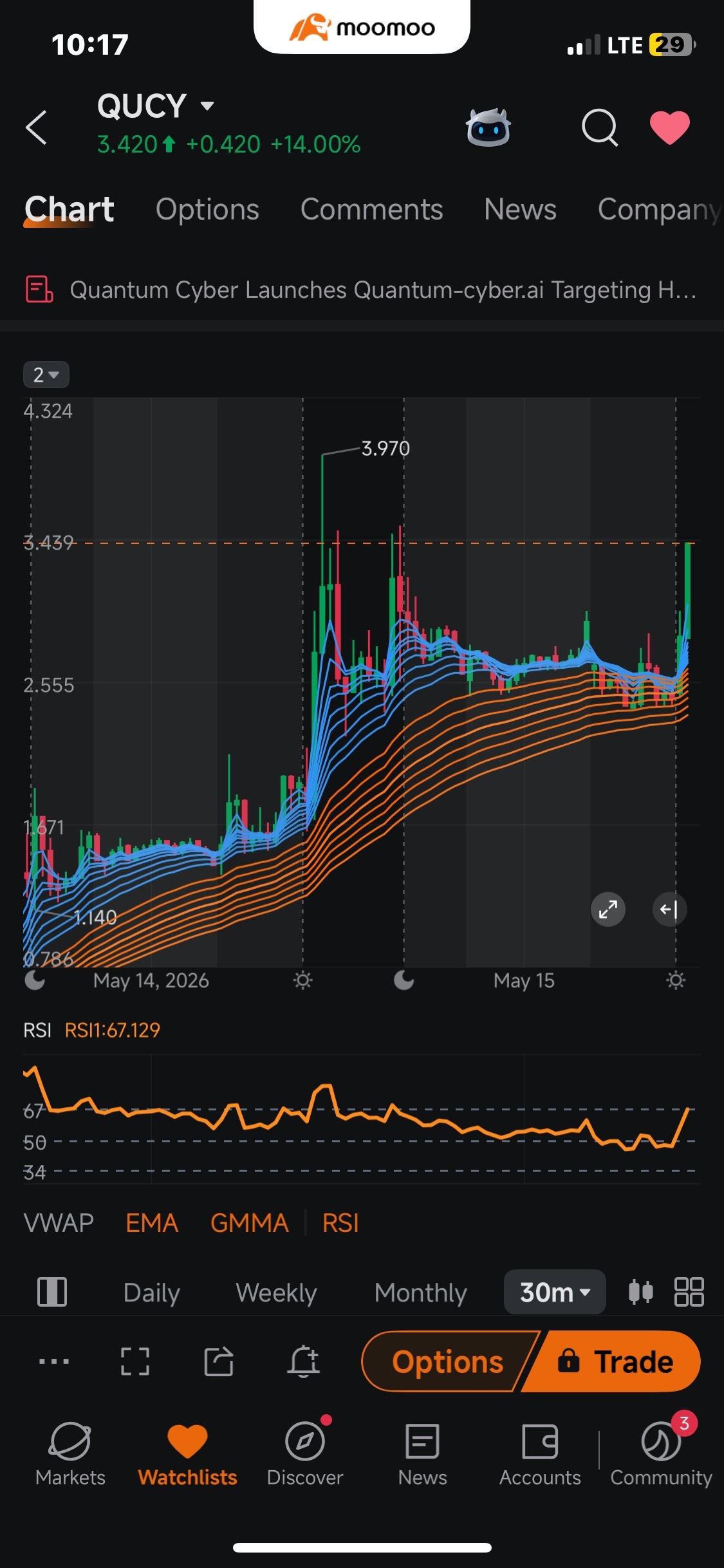Open the AI assistant robot icon
The height and width of the screenshot is (1568, 724).
click(488, 127)
